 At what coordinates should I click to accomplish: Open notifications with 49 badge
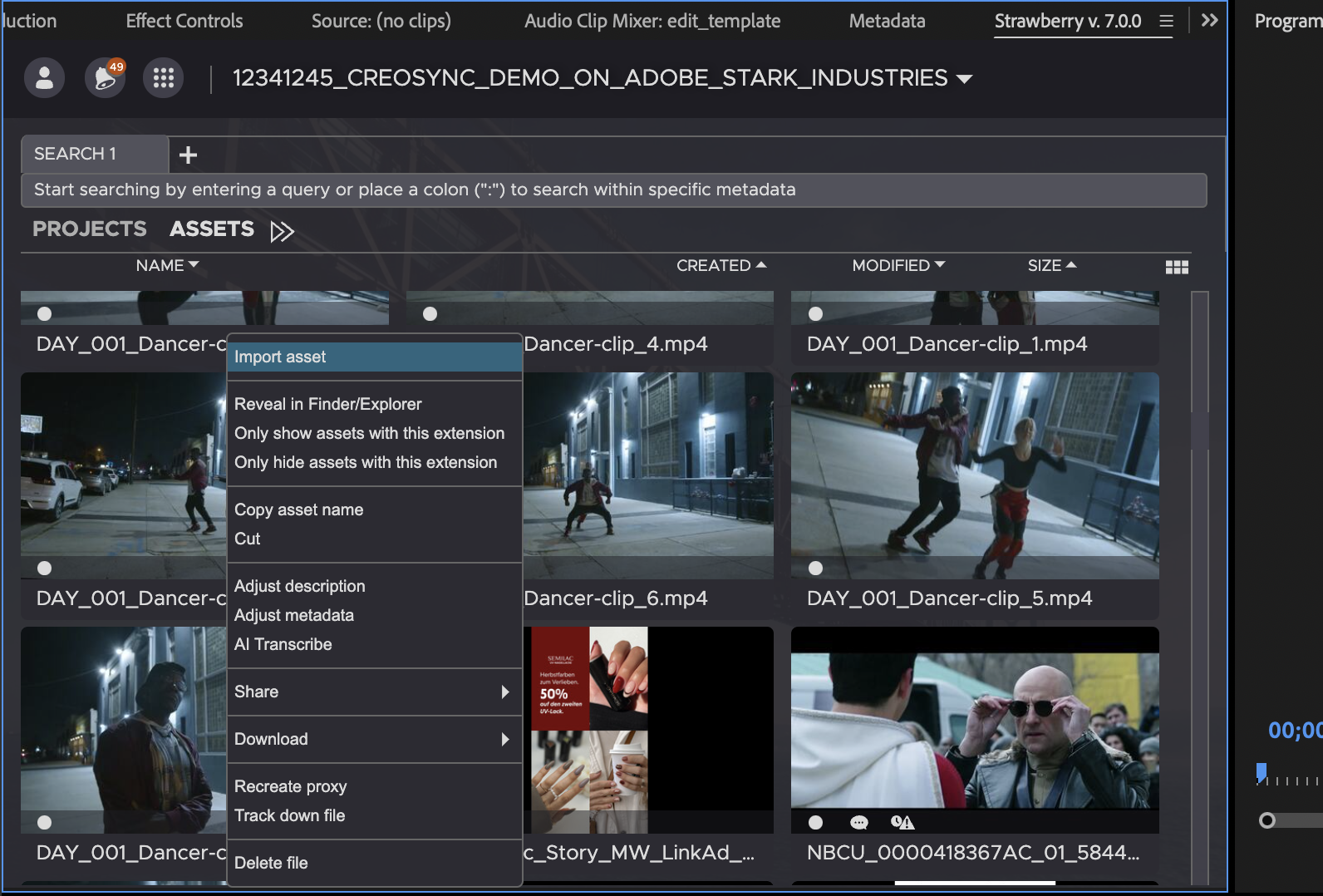(x=105, y=78)
